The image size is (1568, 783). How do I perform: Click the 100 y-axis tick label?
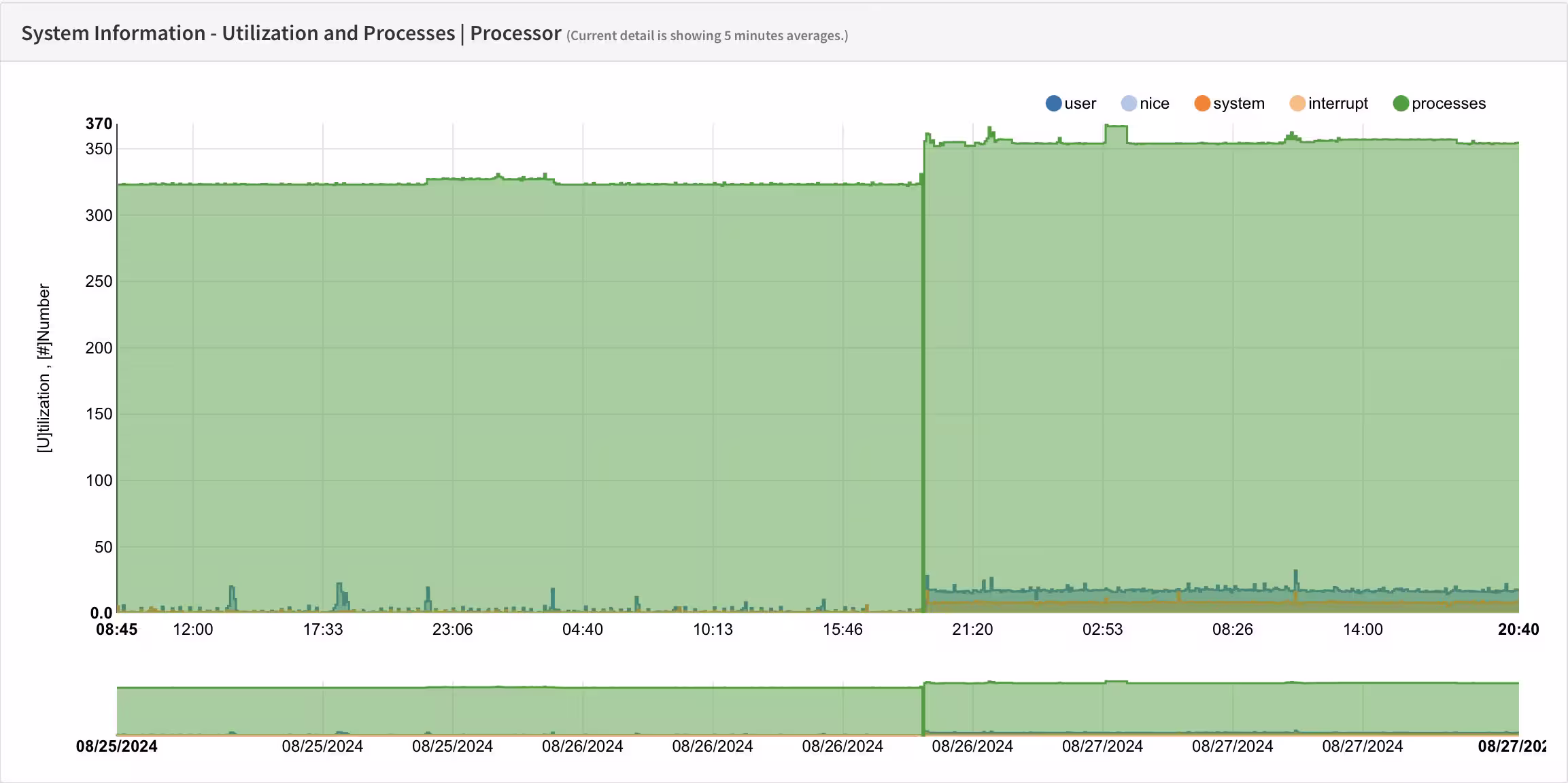pos(99,481)
